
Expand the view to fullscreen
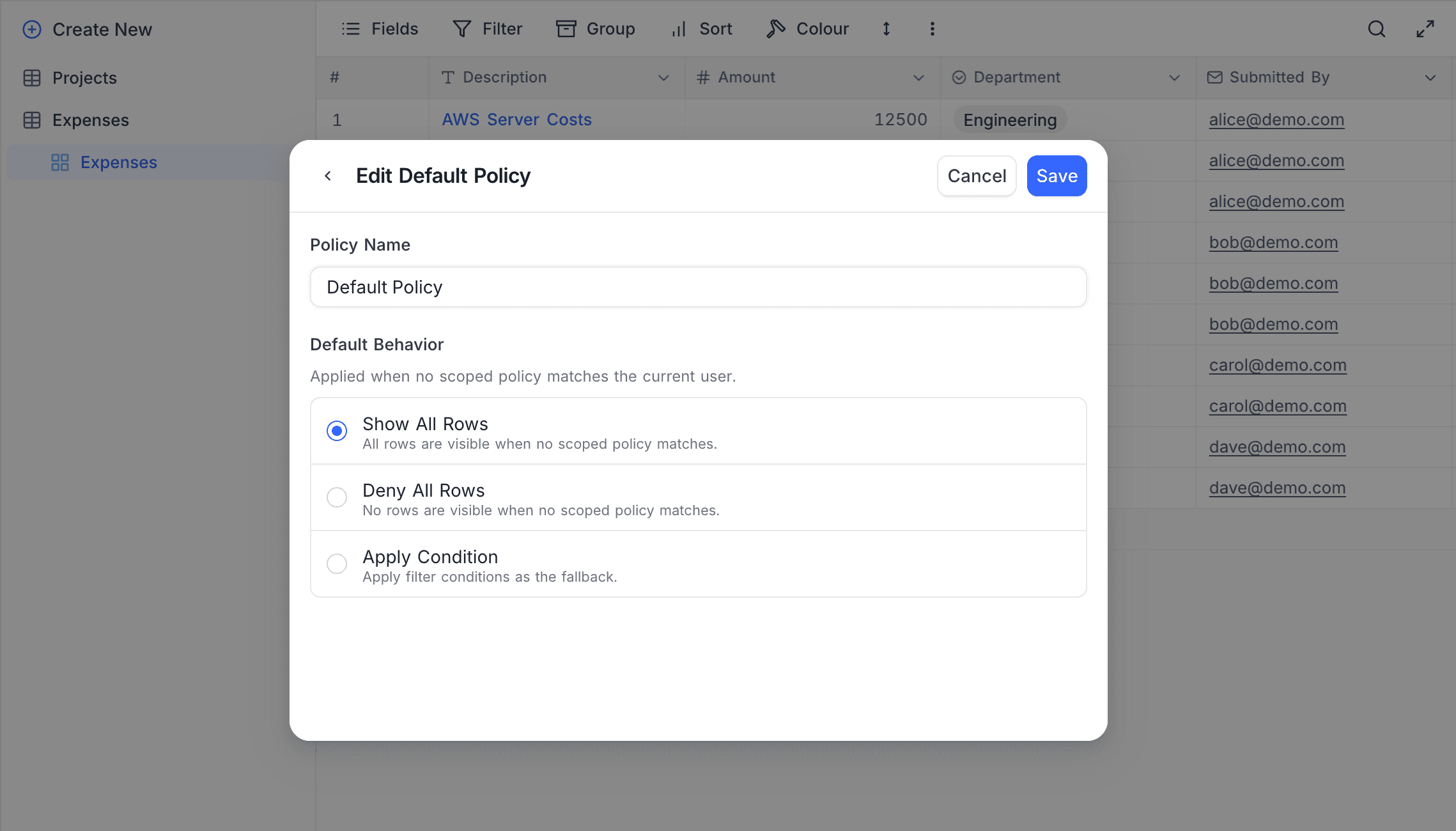[1425, 29]
